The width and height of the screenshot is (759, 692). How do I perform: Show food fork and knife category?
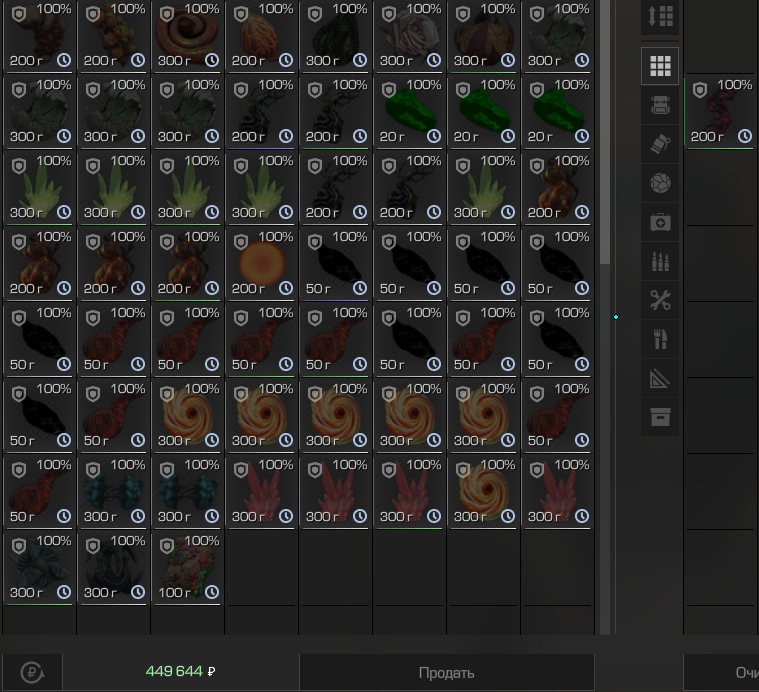click(660, 339)
